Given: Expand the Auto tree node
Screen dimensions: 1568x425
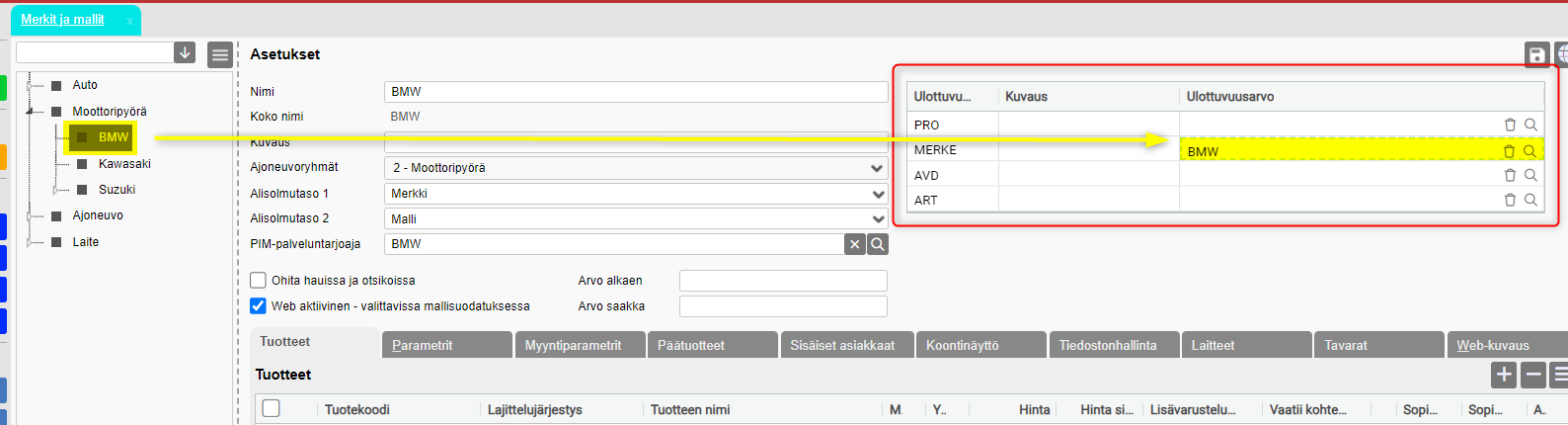Looking at the screenshot, I should (30, 85).
